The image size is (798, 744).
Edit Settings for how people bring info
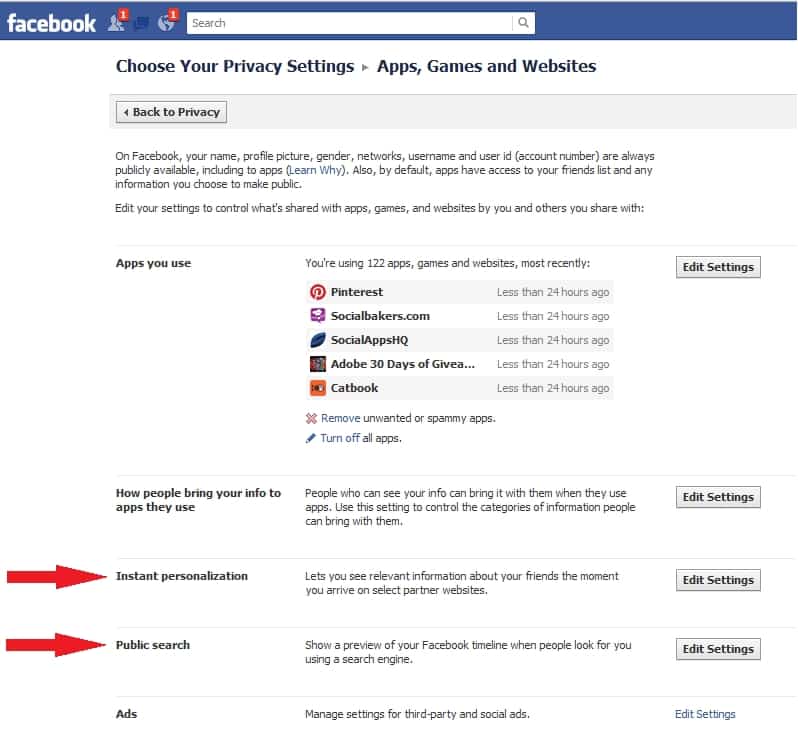click(718, 497)
